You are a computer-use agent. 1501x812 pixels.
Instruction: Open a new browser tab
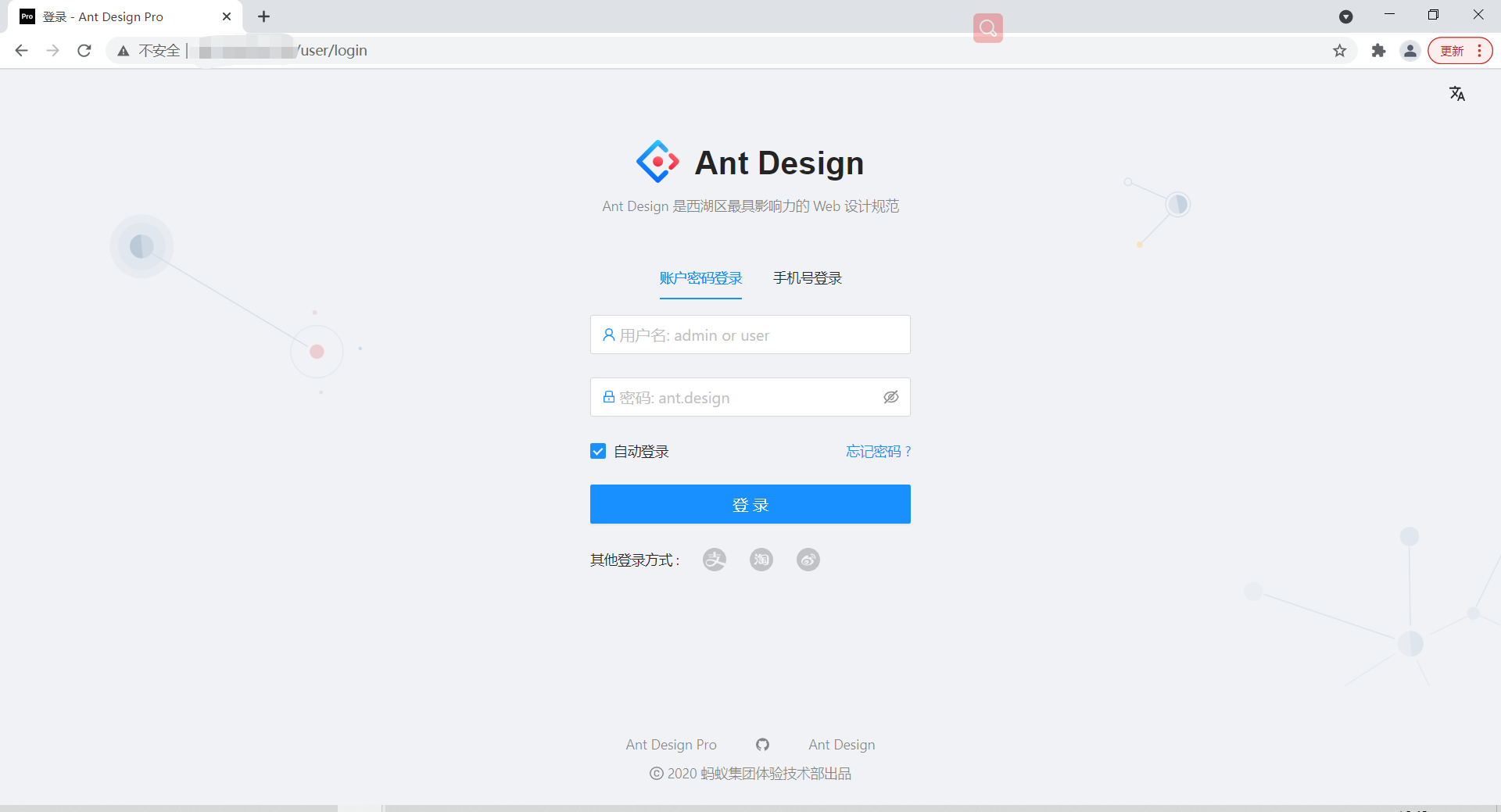point(264,16)
